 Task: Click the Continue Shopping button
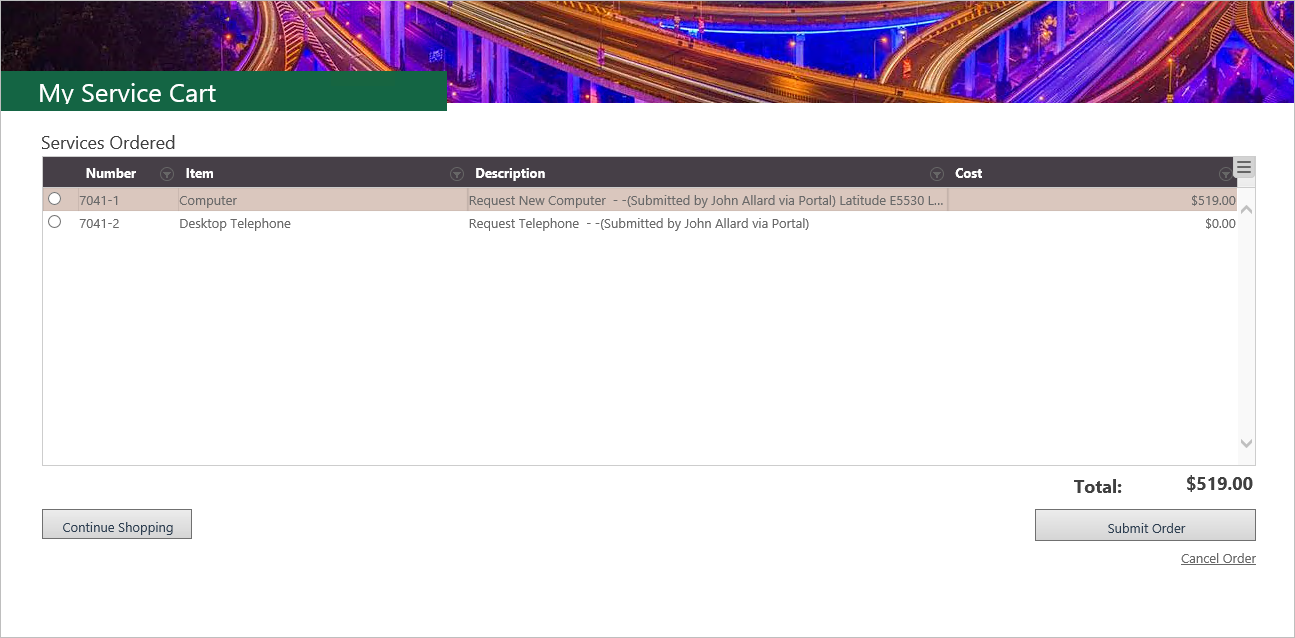point(117,525)
